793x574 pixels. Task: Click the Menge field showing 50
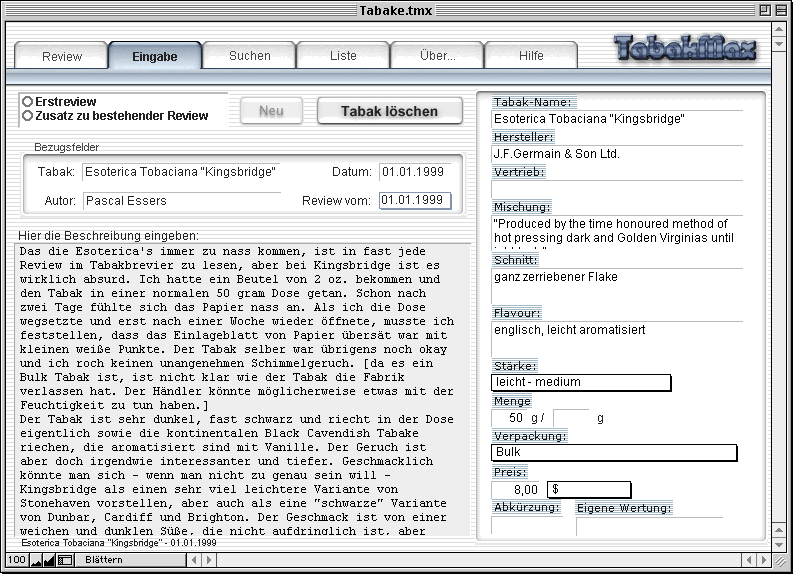(510, 418)
